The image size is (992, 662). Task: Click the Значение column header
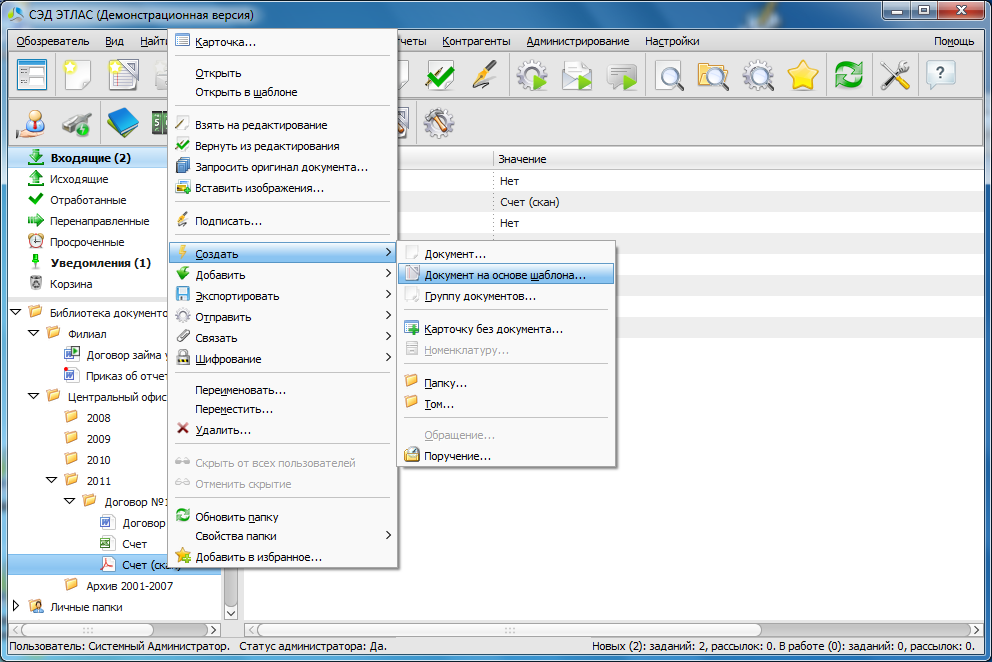coord(522,159)
